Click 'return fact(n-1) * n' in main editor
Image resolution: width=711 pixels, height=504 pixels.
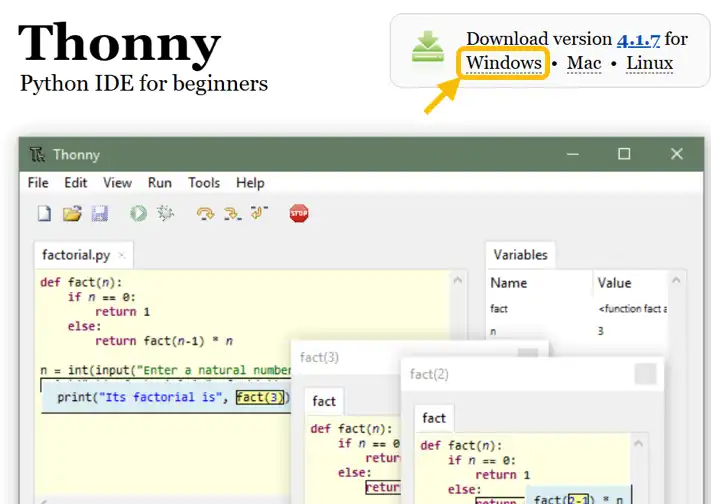pyautogui.click(x=164, y=341)
